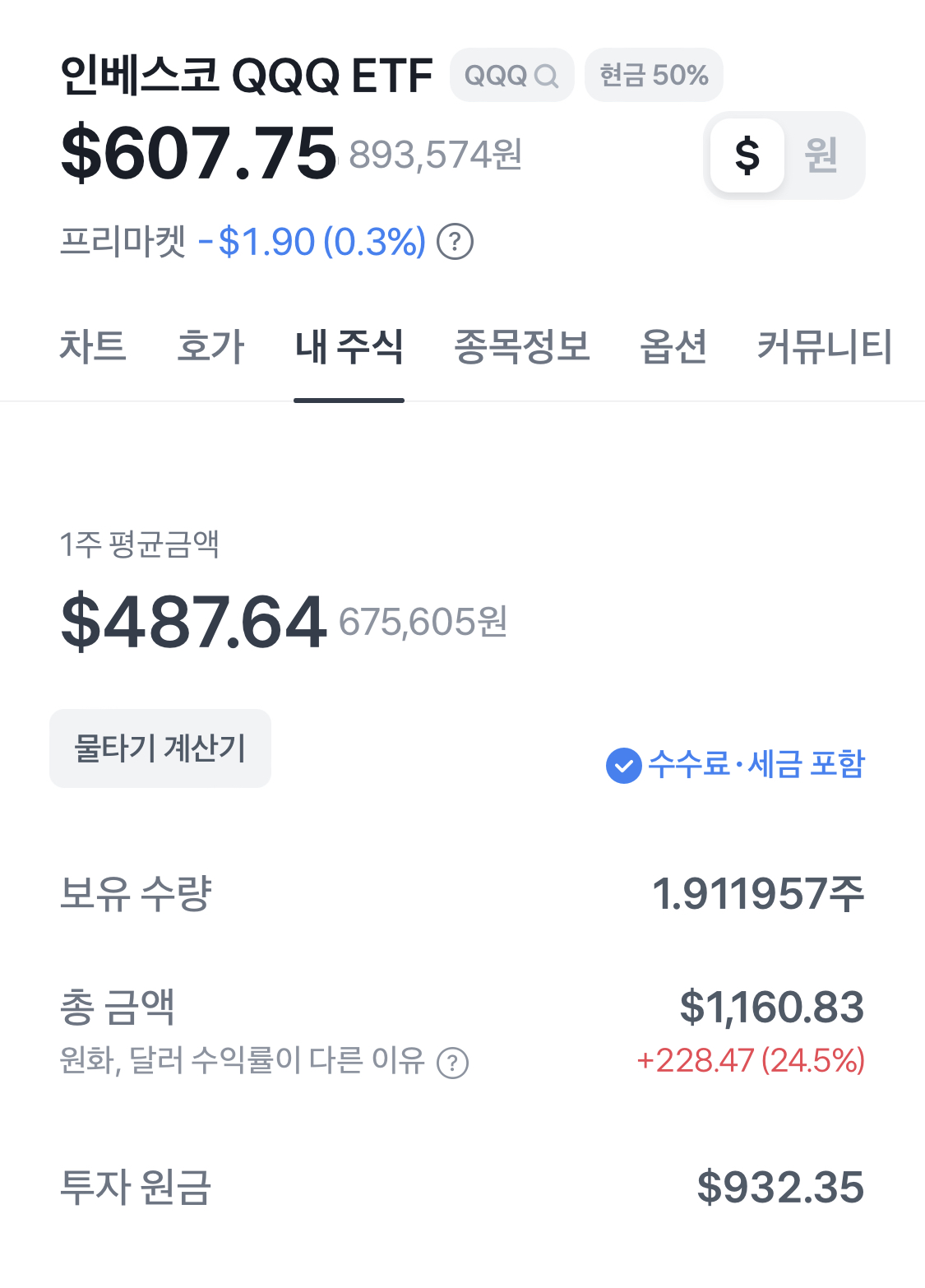The height and width of the screenshot is (1288, 925).
Task: Open the 차트 tab
Action: pos(92,346)
